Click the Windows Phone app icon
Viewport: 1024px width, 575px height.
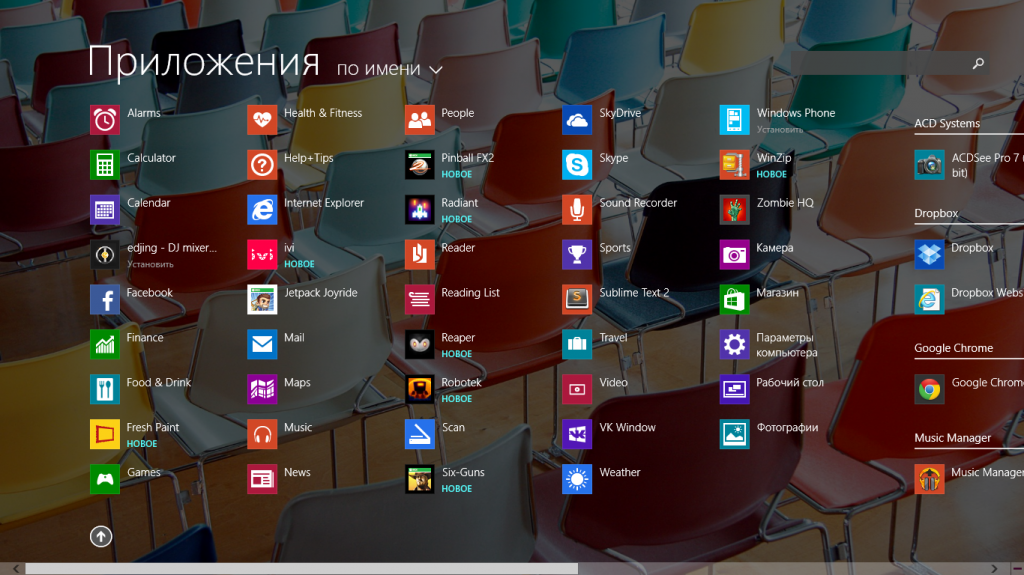pos(734,120)
